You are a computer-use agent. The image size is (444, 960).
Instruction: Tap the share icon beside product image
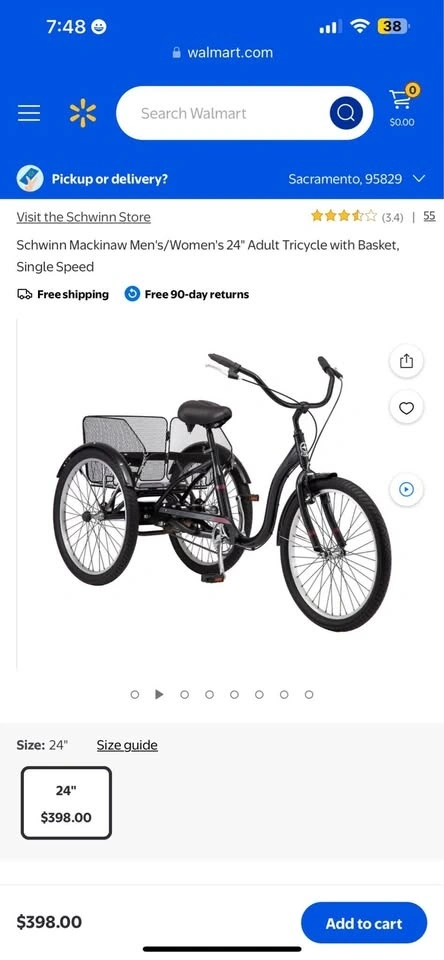(x=407, y=362)
